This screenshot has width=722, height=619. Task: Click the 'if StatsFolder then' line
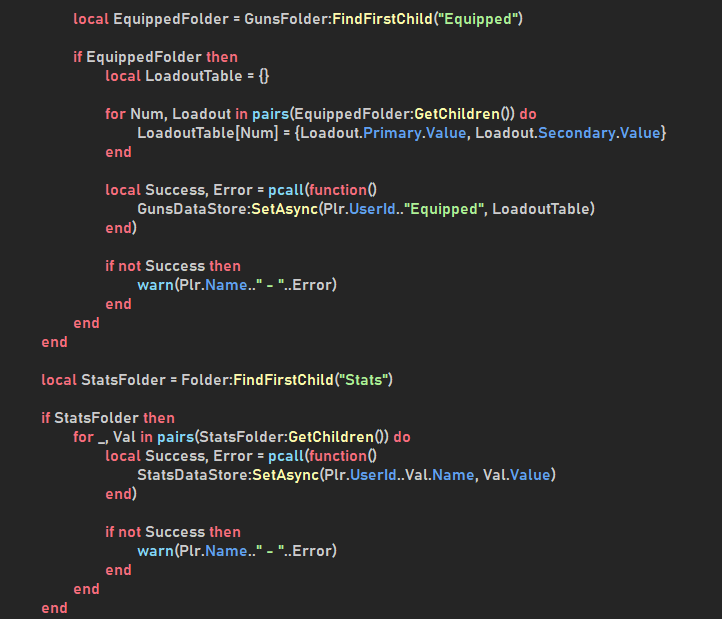pyautogui.click(x=108, y=418)
